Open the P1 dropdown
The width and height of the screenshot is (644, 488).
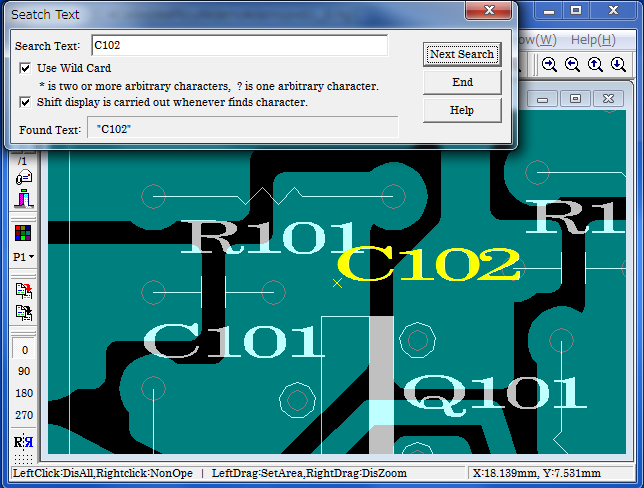[x=24, y=257]
